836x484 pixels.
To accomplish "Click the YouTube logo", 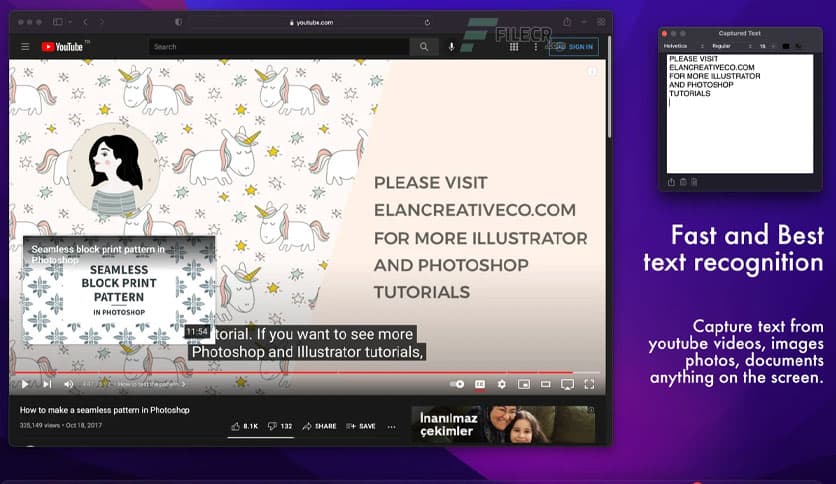I will (63, 47).
